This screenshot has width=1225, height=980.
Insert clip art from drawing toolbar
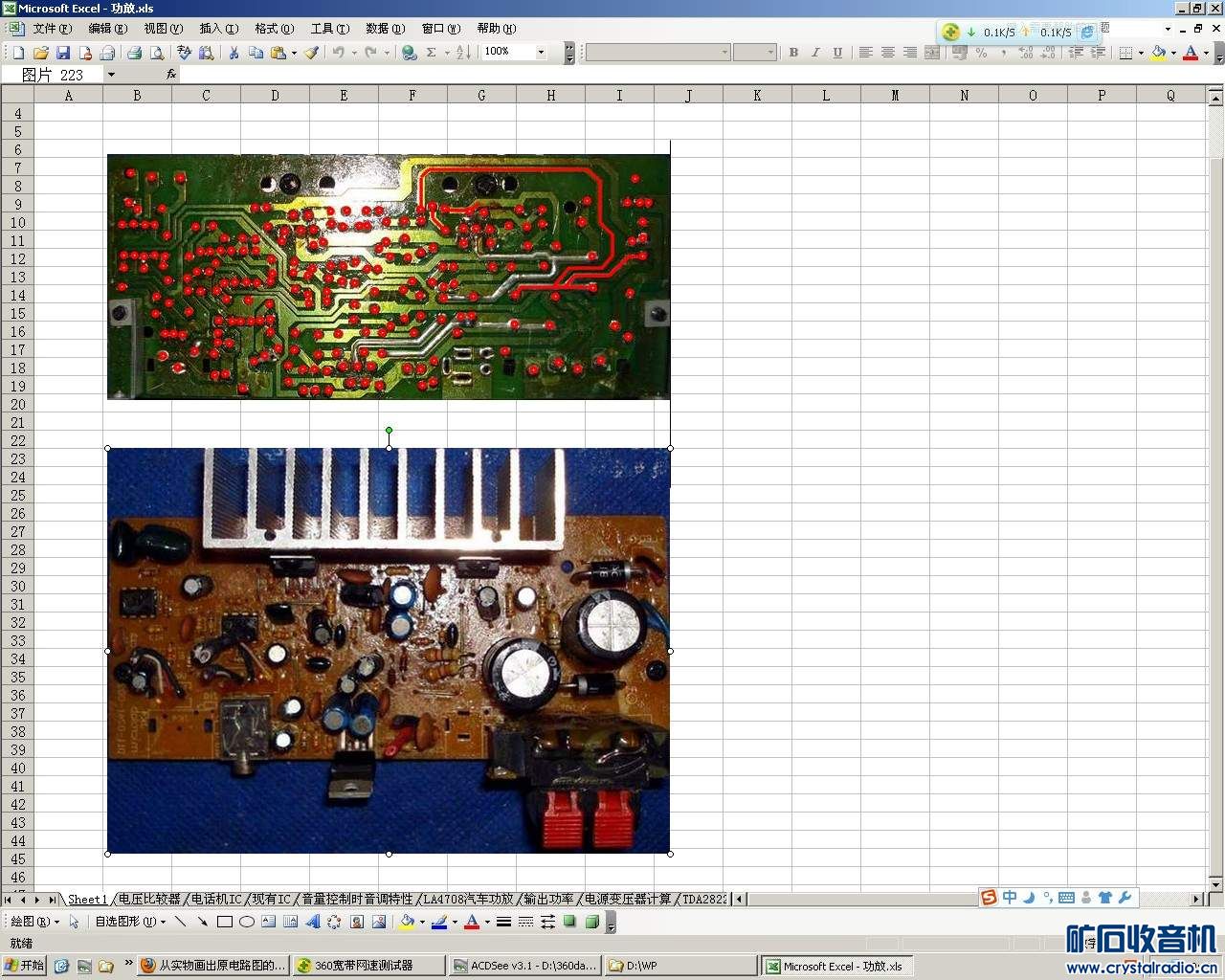(x=356, y=922)
